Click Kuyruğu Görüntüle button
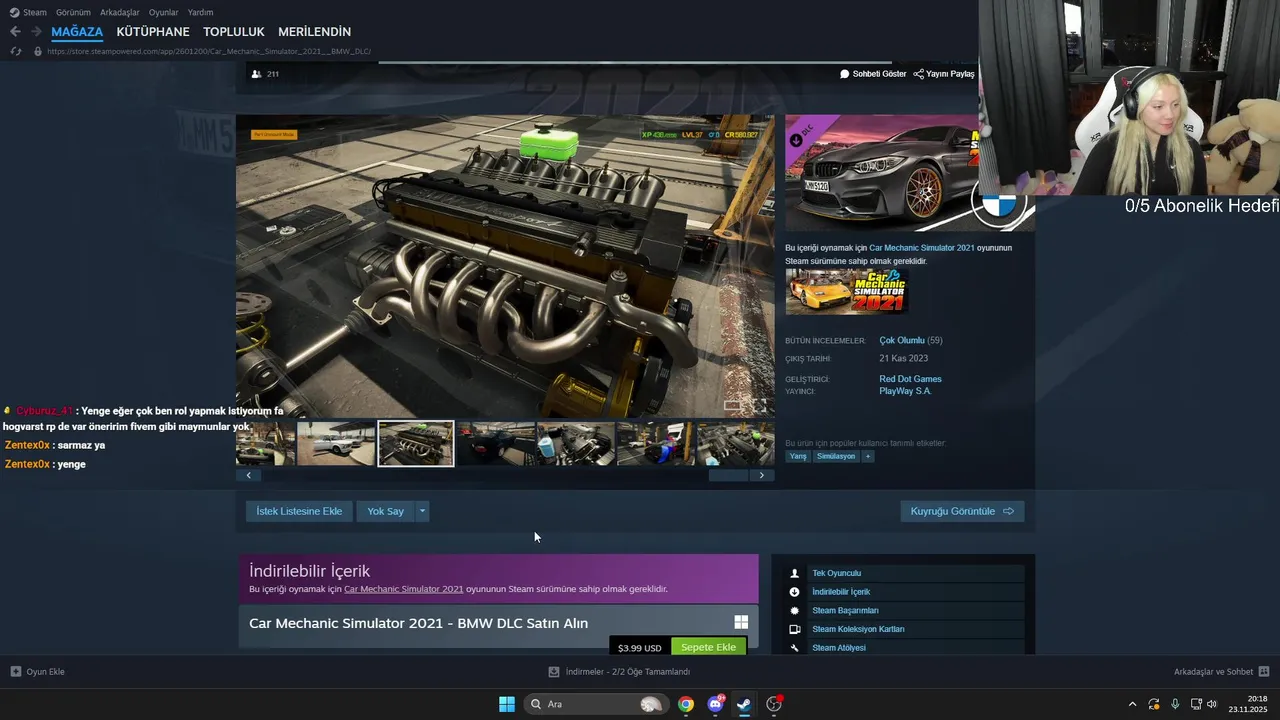Screen dimensions: 1280x720 962,511
